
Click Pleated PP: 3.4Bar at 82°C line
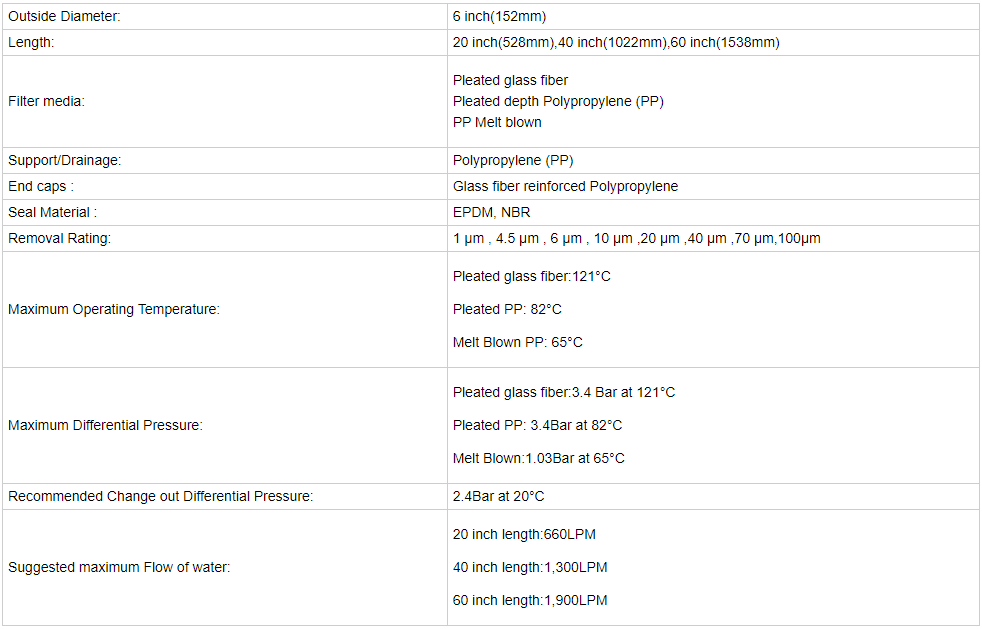click(x=537, y=425)
